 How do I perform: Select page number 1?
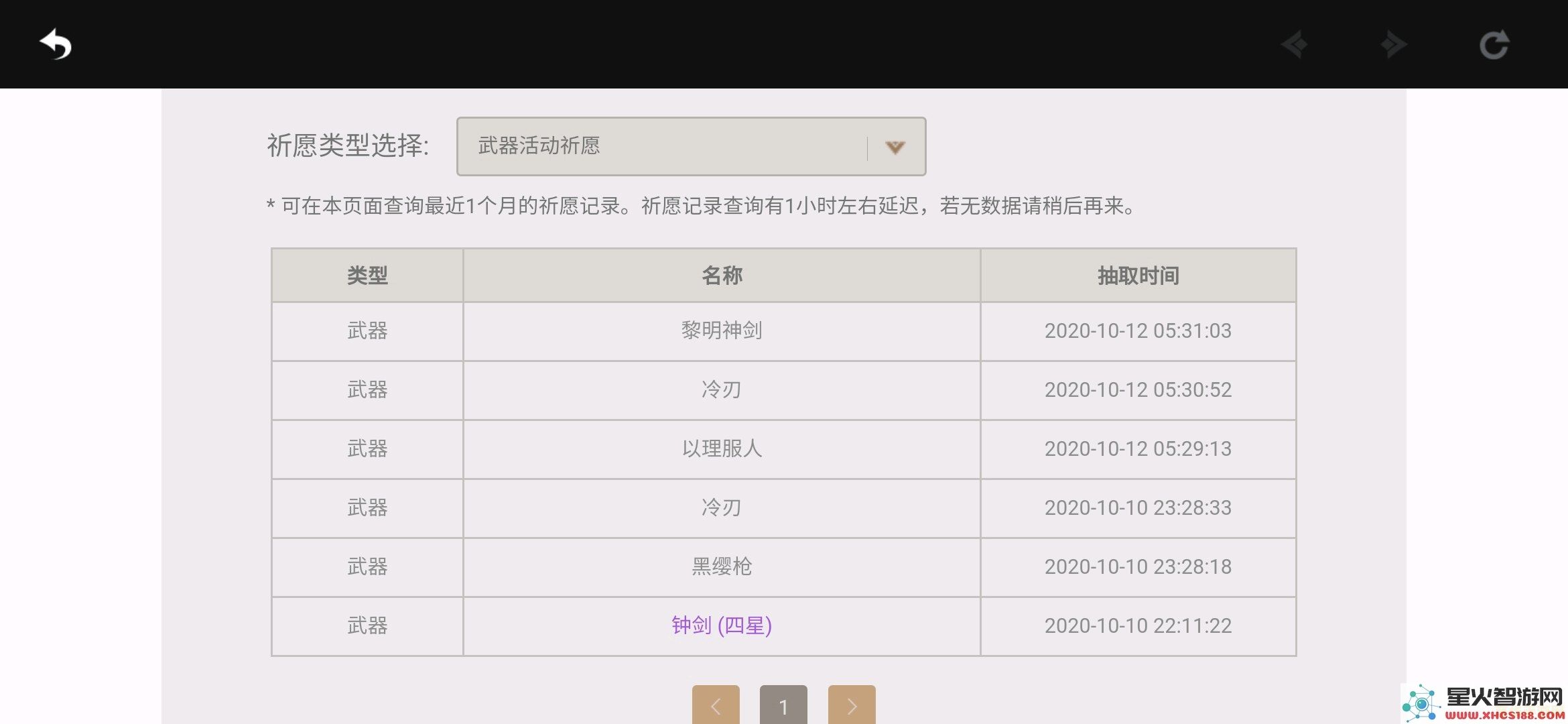pyautogui.click(x=783, y=705)
